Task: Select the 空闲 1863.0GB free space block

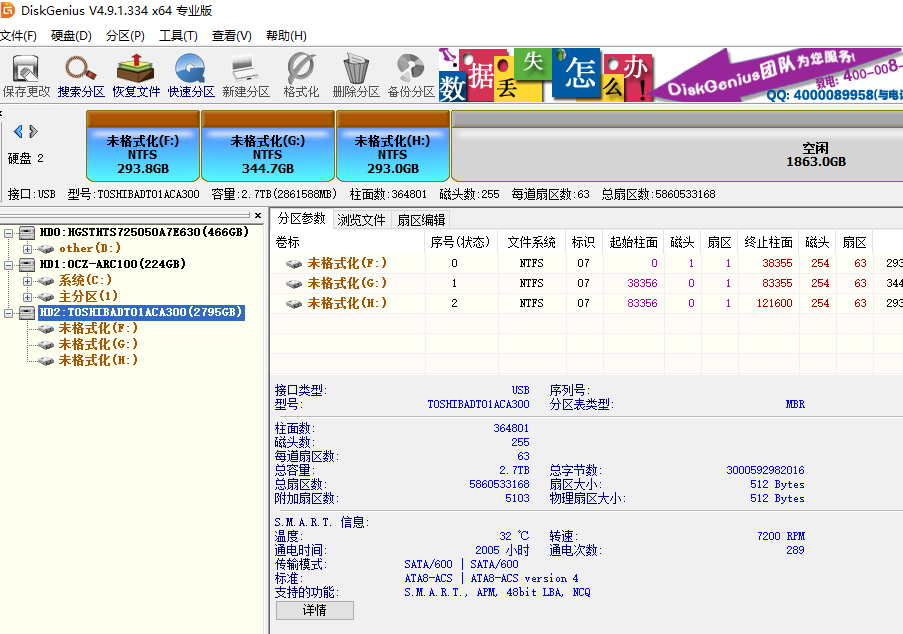Action: coord(677,146)
